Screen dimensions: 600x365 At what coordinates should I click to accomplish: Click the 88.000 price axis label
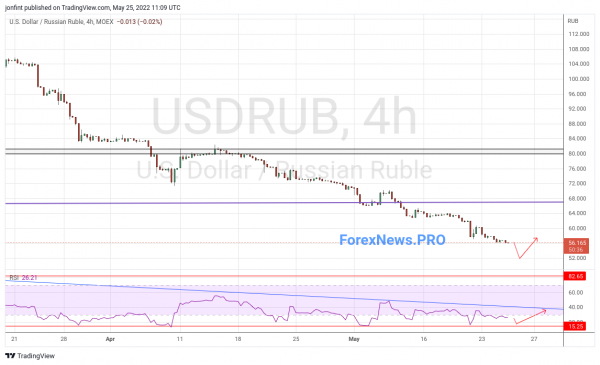coord(577,124)
